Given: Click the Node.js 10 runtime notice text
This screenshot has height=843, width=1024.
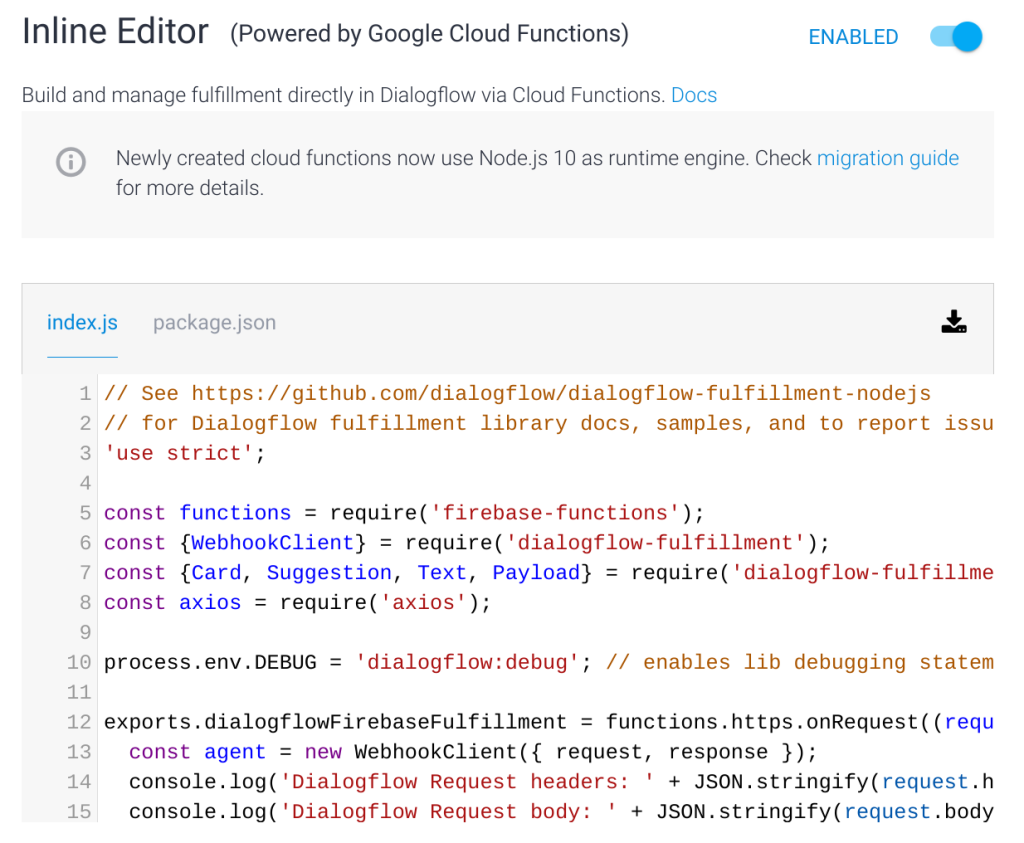Looking at the screenshot, I should 537,173.
